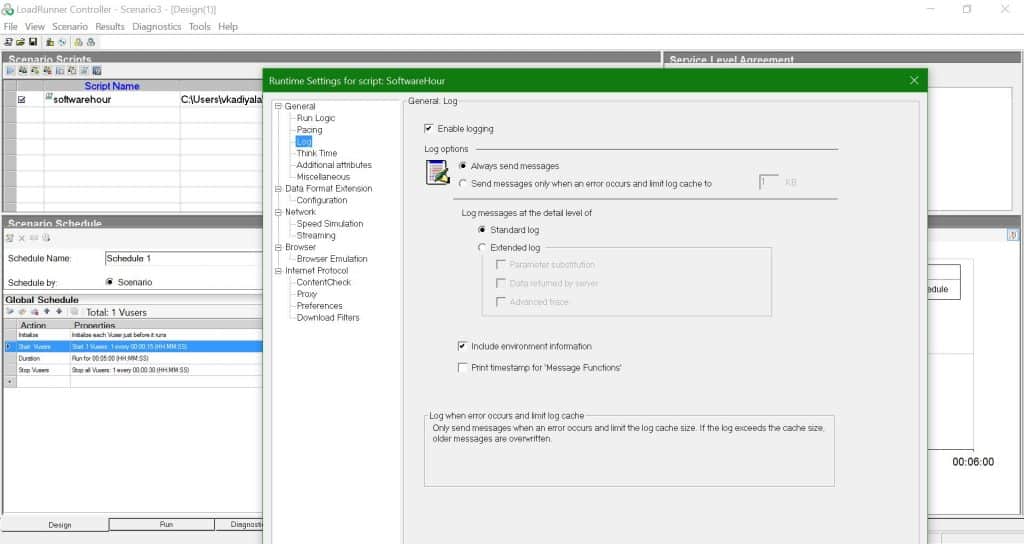Click the LoadRunner Controller title bar app icon

coord(7,9)
